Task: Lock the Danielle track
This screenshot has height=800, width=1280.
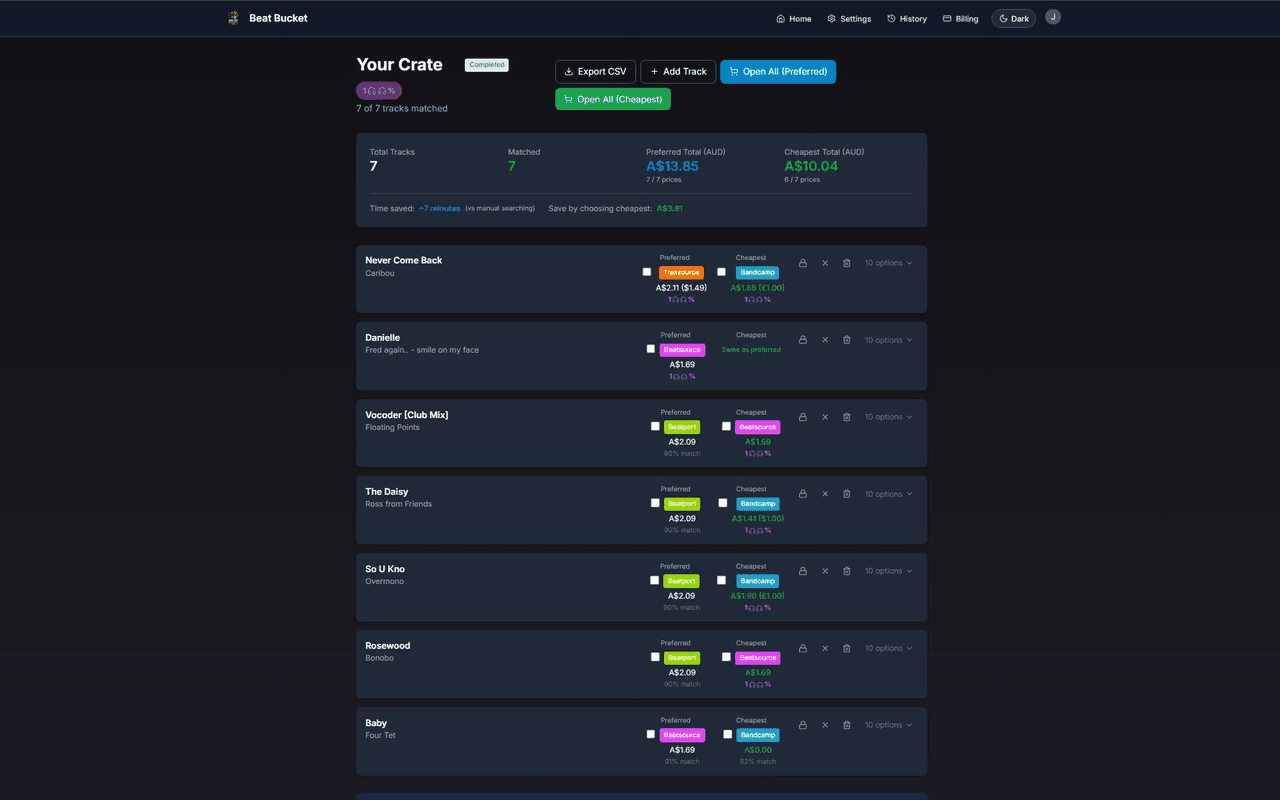Action: (x=803, y=340)
